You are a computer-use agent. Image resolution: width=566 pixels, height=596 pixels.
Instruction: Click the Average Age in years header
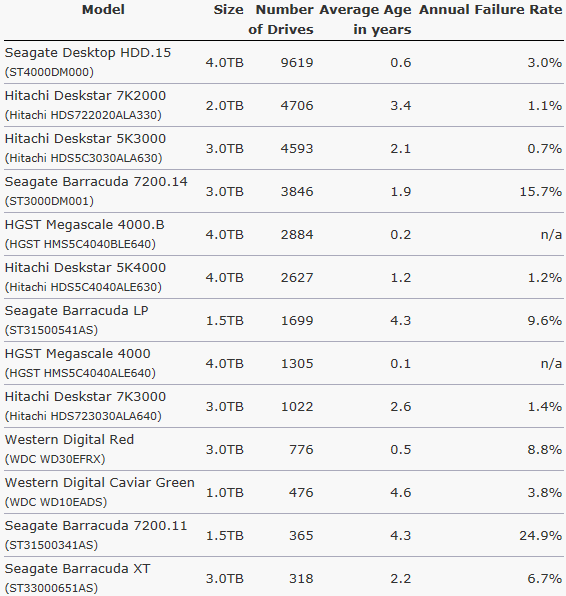click(x=365, y=19)
